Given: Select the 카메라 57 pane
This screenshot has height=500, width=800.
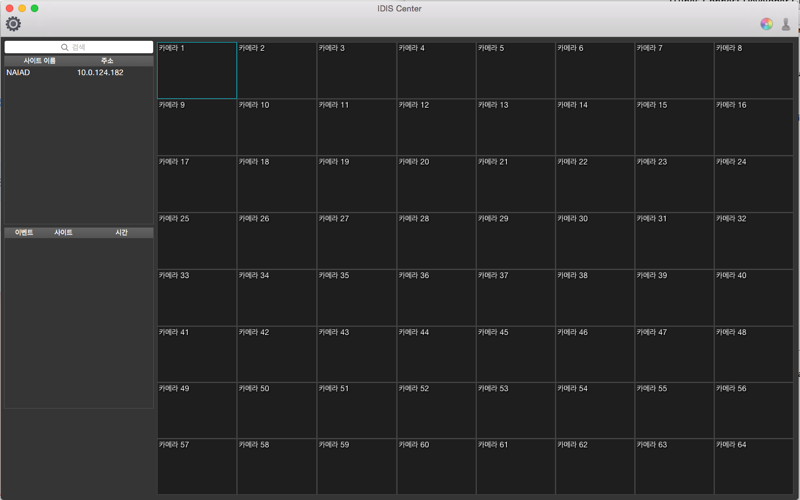Looking at the screenshot, I should click(x=197, y=466).
